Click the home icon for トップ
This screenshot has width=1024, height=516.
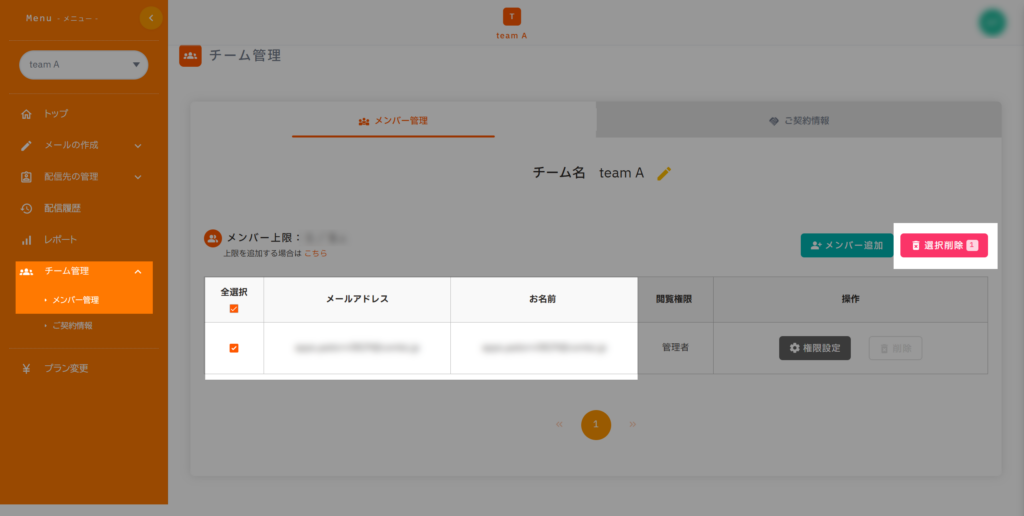(x=27, y=114)
